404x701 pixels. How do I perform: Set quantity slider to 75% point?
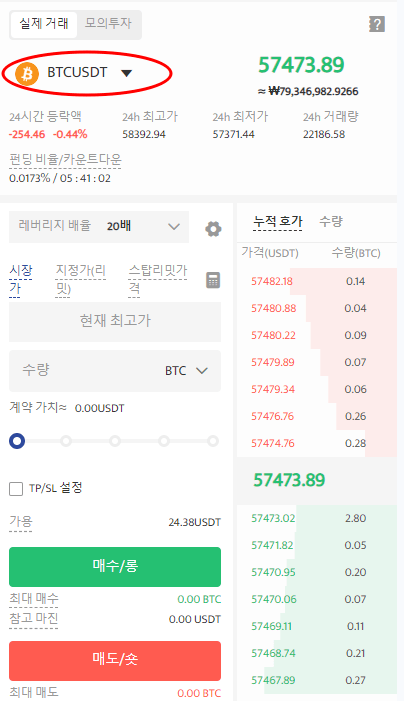164,441
